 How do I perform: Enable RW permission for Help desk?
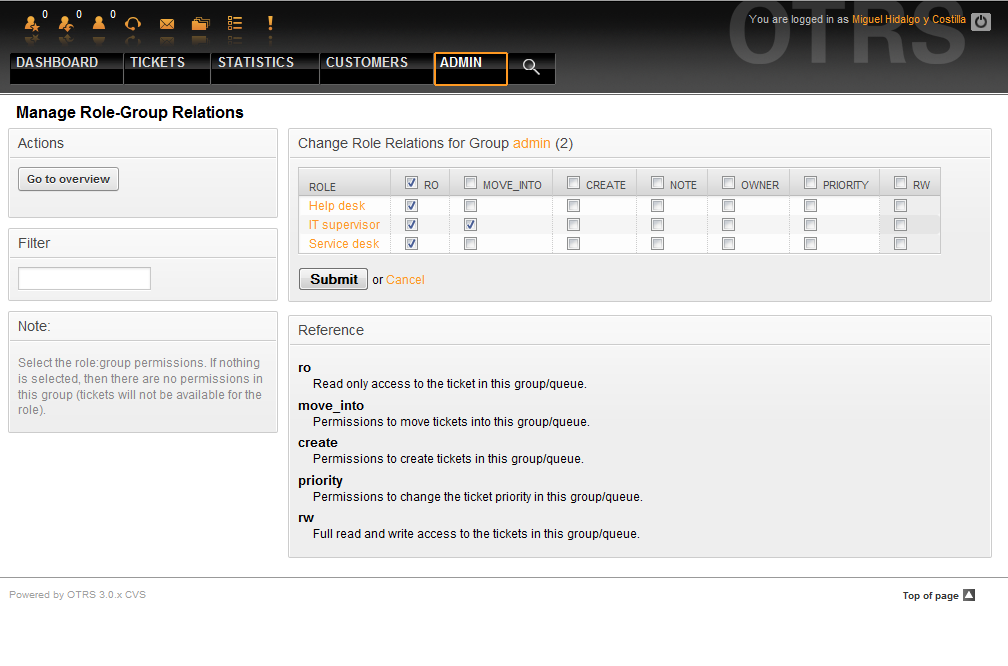900,206
